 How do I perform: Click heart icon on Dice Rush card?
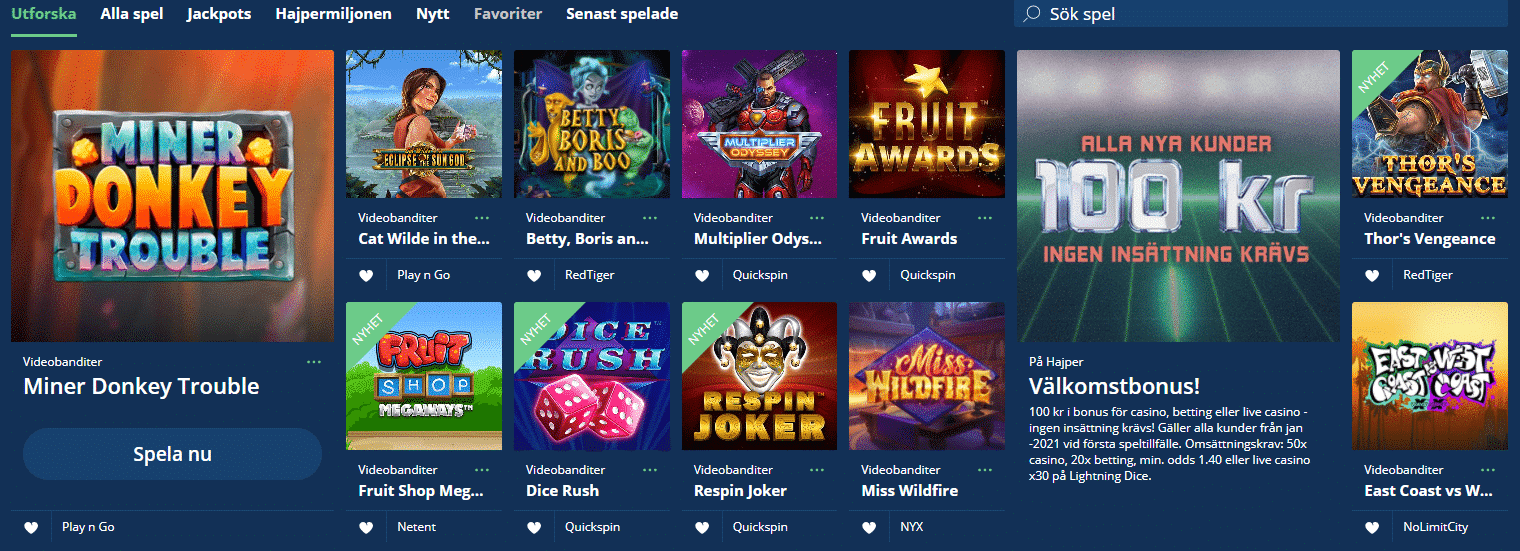(534, 527)
